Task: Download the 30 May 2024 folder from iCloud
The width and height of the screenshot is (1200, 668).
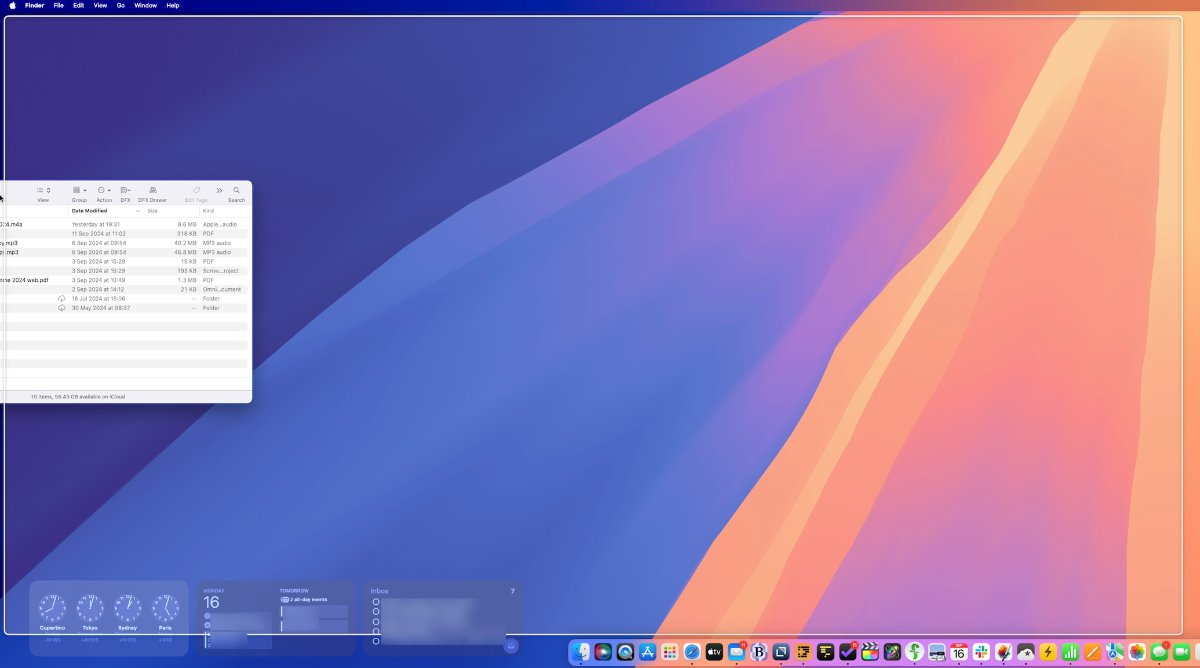Action: tap(62, 308)
